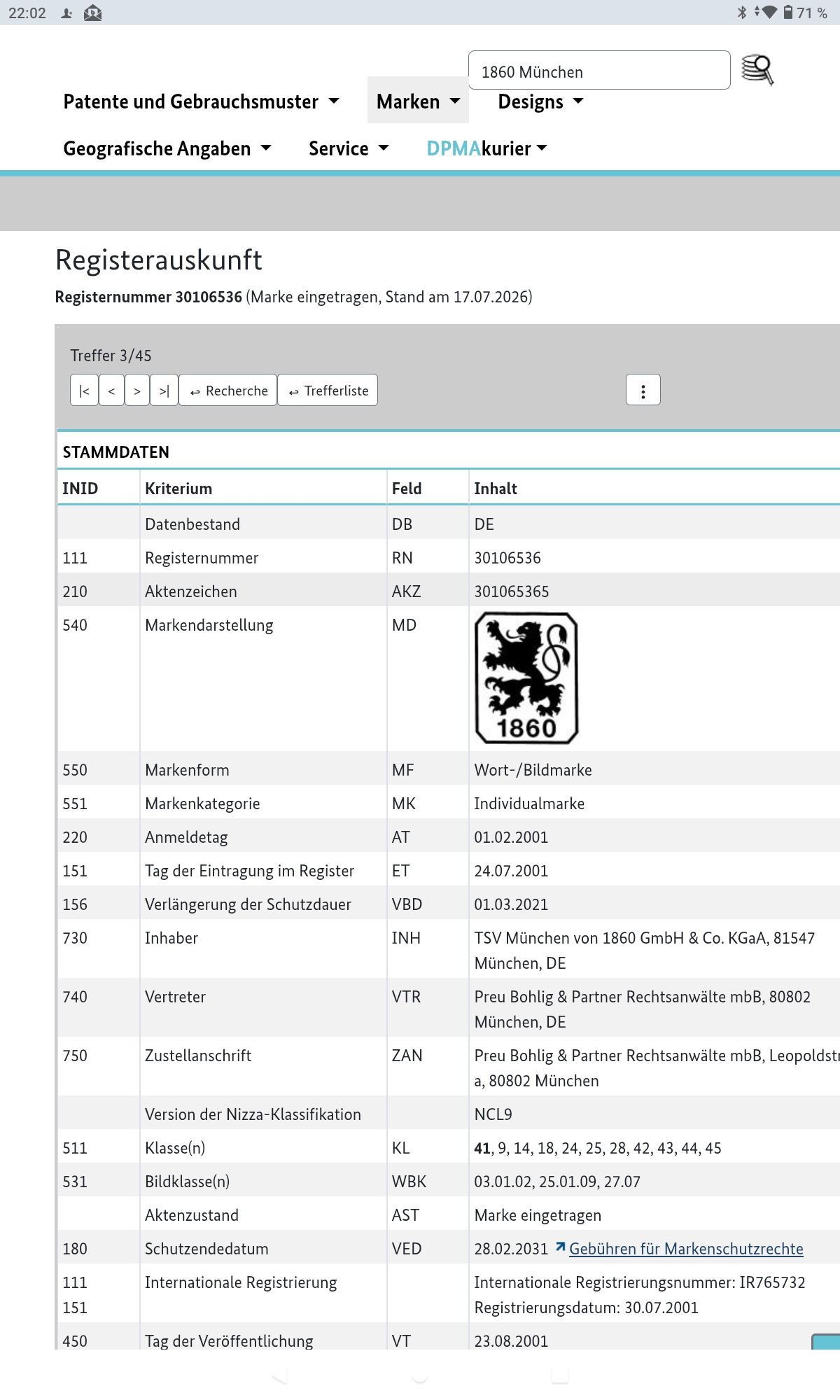Screen dimensions: 840x1400
Task: Open the Service menu
Action: [x=348, y=148]
